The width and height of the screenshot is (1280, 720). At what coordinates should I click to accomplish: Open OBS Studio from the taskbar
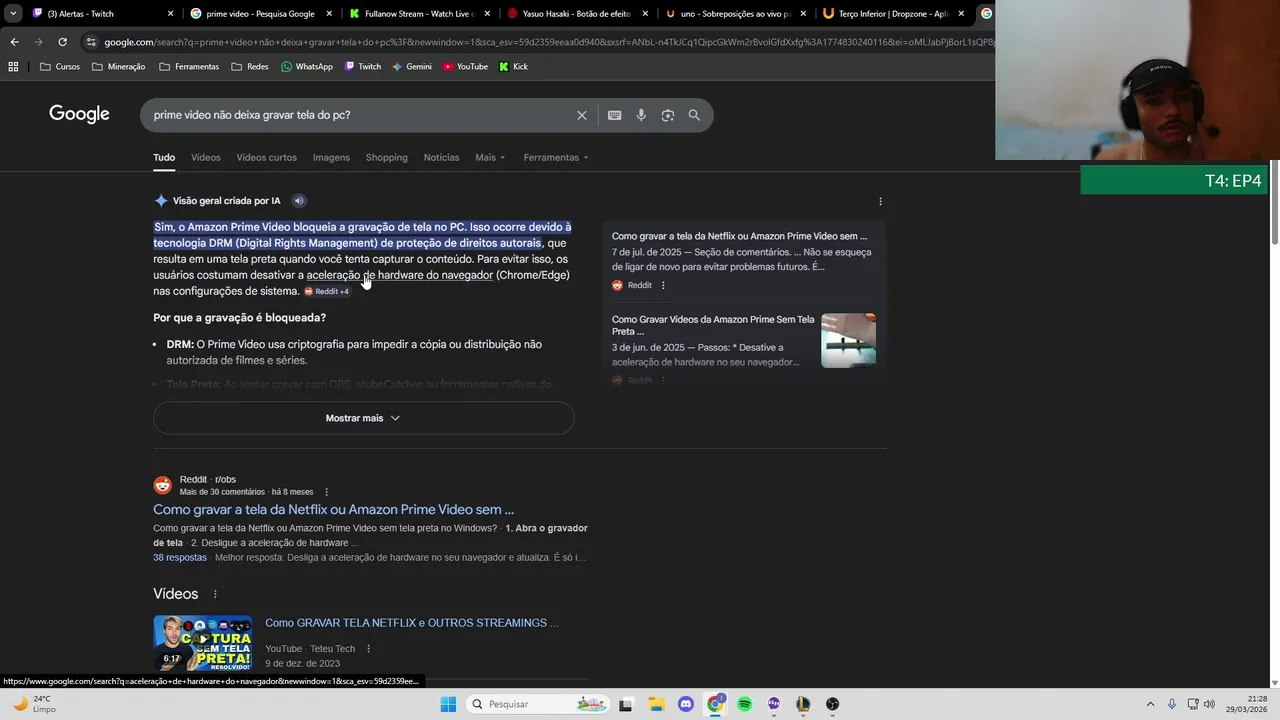coord(832,704)
